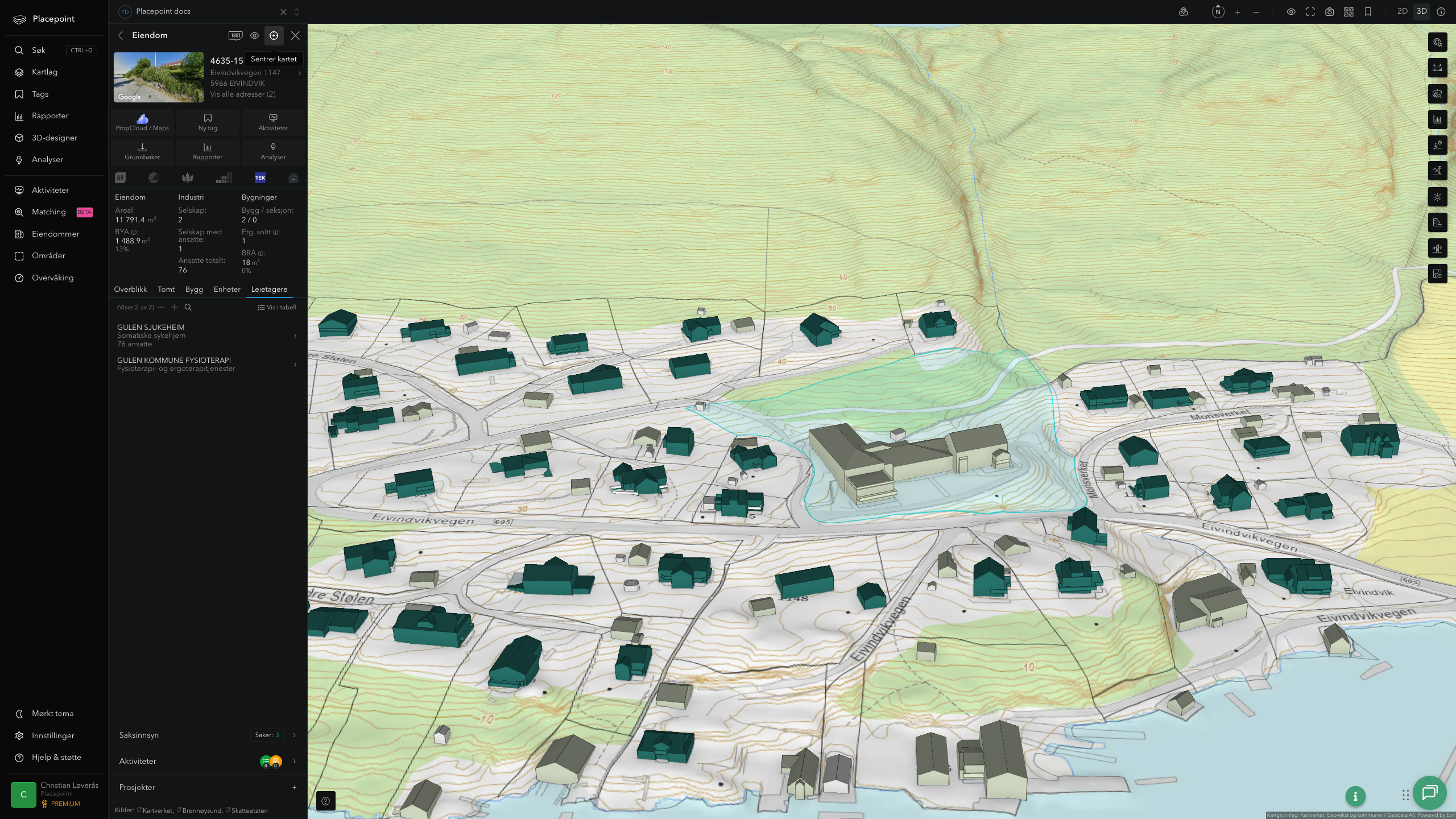
Task: Expand the GULEN SJUKEHEIM tenant row
Action: click(207, 336)
